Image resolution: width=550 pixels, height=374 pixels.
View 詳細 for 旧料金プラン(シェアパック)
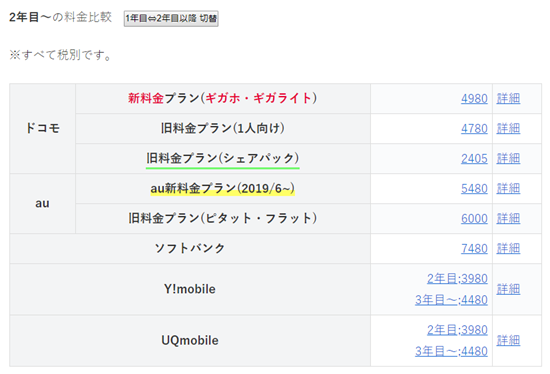(508, 159)
